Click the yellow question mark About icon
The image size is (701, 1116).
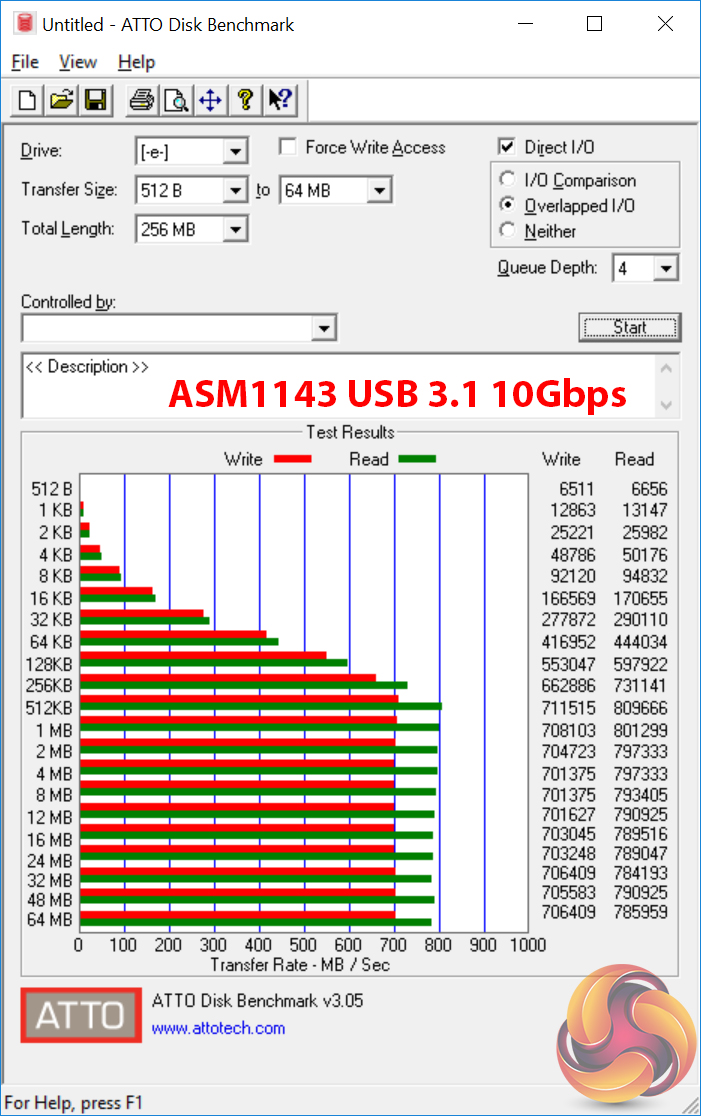[246, 100]
